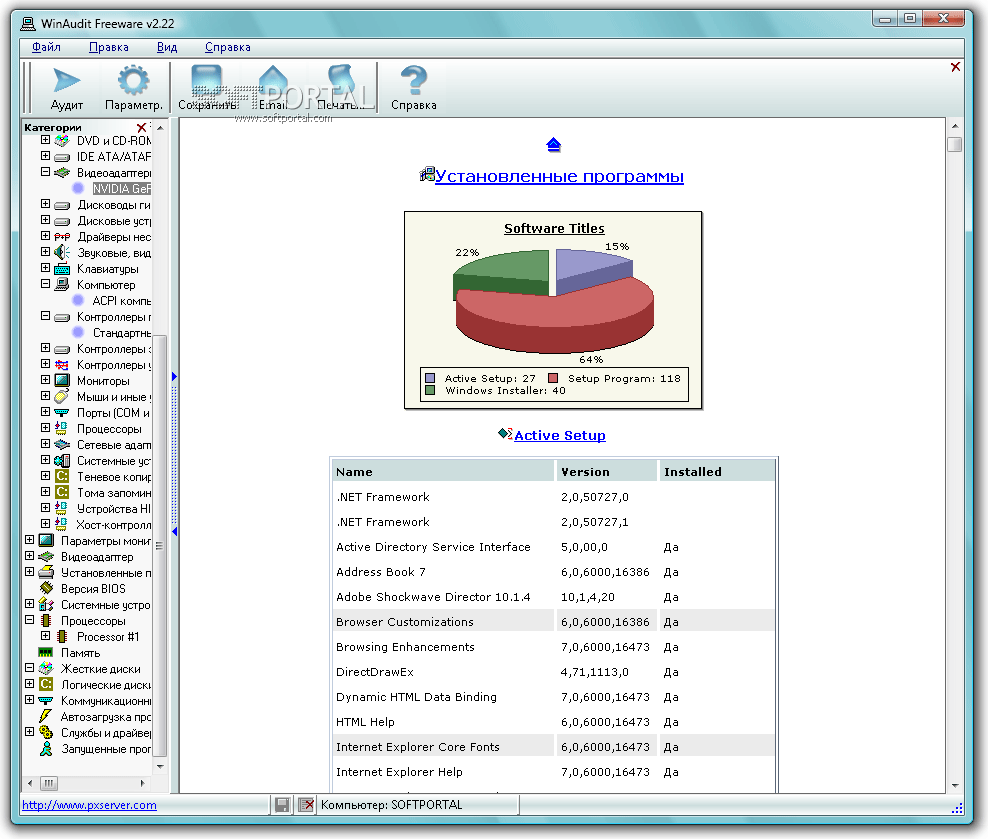Viewport: 988px width, 839px height.
Task: Open the Файл menu
Action: (x=47, y=47)
